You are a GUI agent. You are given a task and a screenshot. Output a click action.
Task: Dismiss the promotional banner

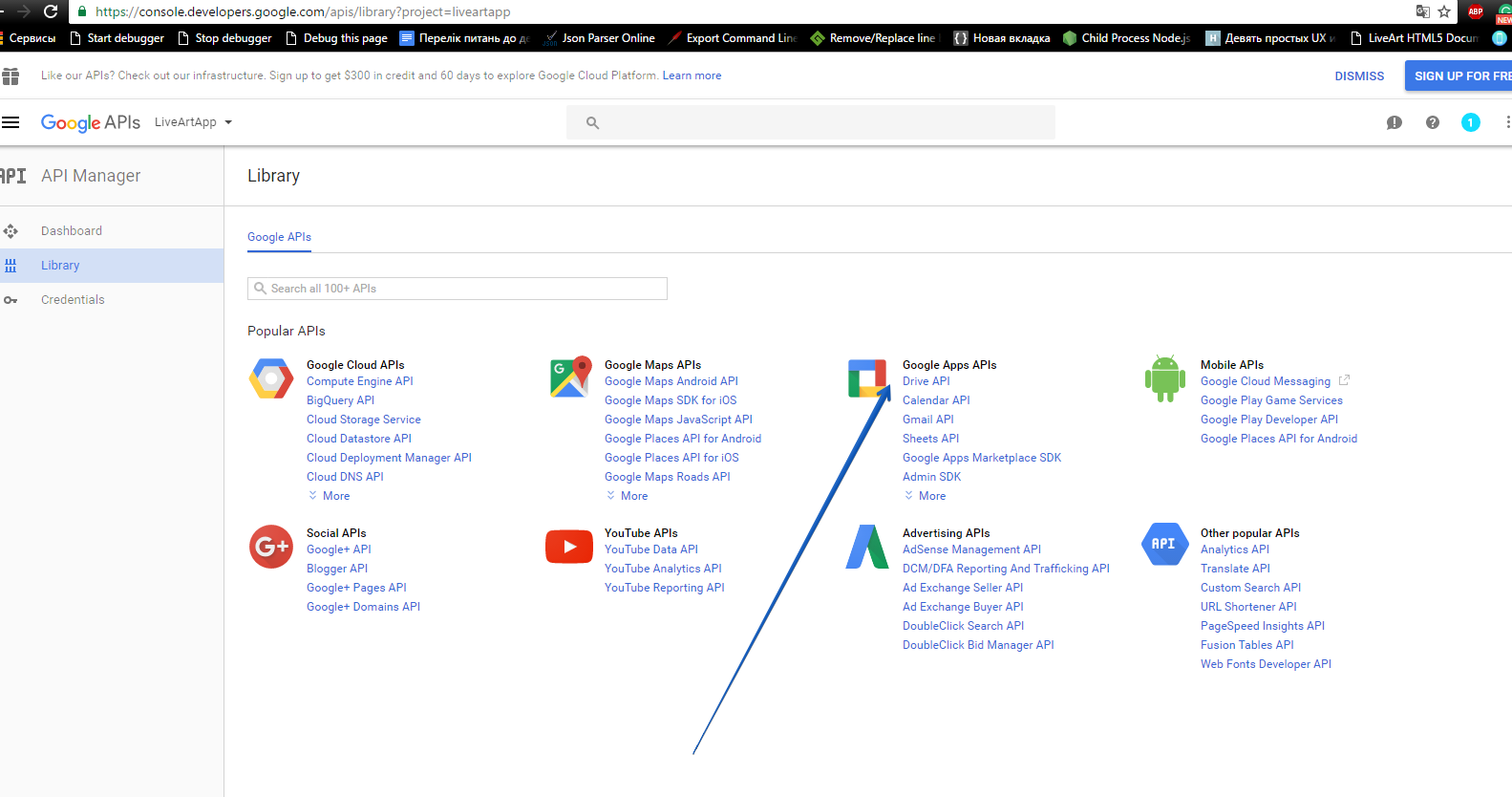coord(1359,76)
